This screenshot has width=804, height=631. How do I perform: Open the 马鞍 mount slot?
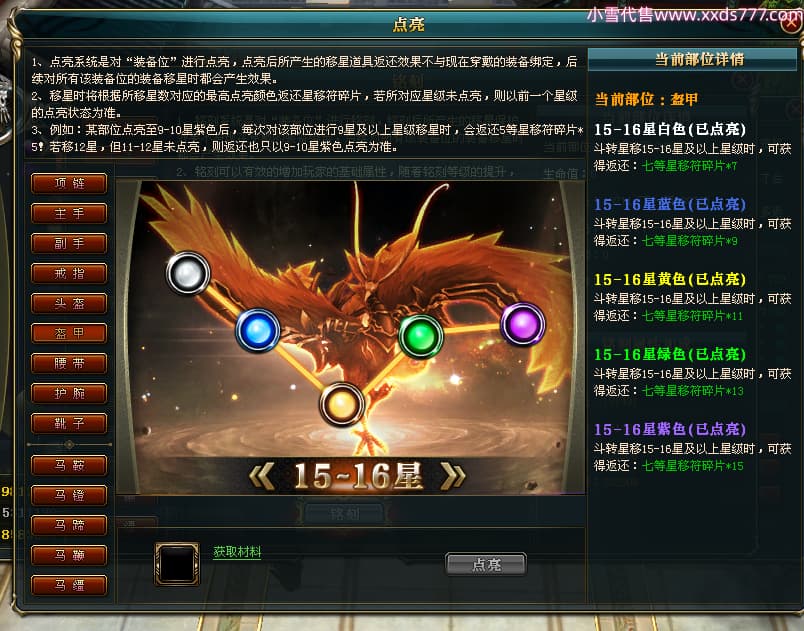click(x=69, y=465)
